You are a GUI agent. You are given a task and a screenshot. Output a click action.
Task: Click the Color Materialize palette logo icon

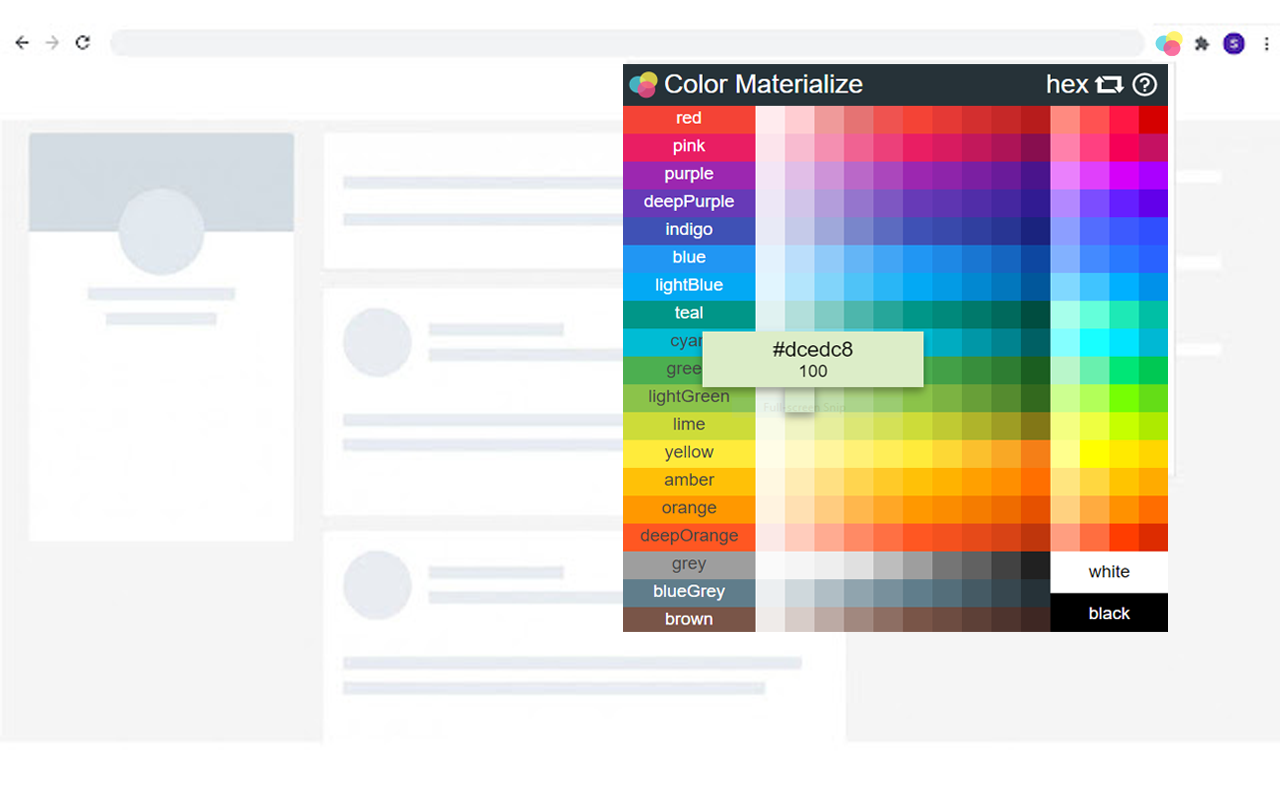coord(643,84)
